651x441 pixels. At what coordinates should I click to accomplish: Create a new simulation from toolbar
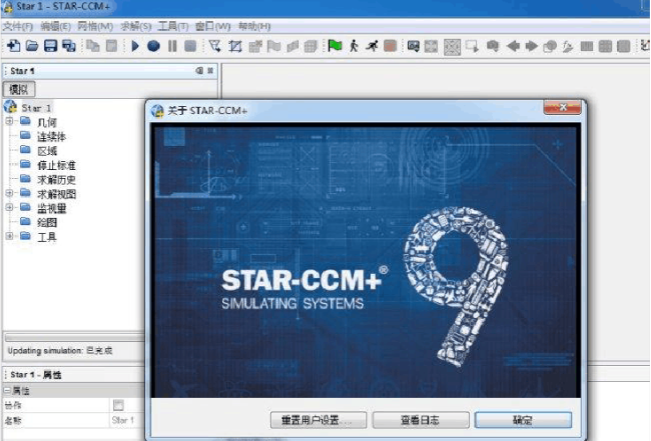13,45
